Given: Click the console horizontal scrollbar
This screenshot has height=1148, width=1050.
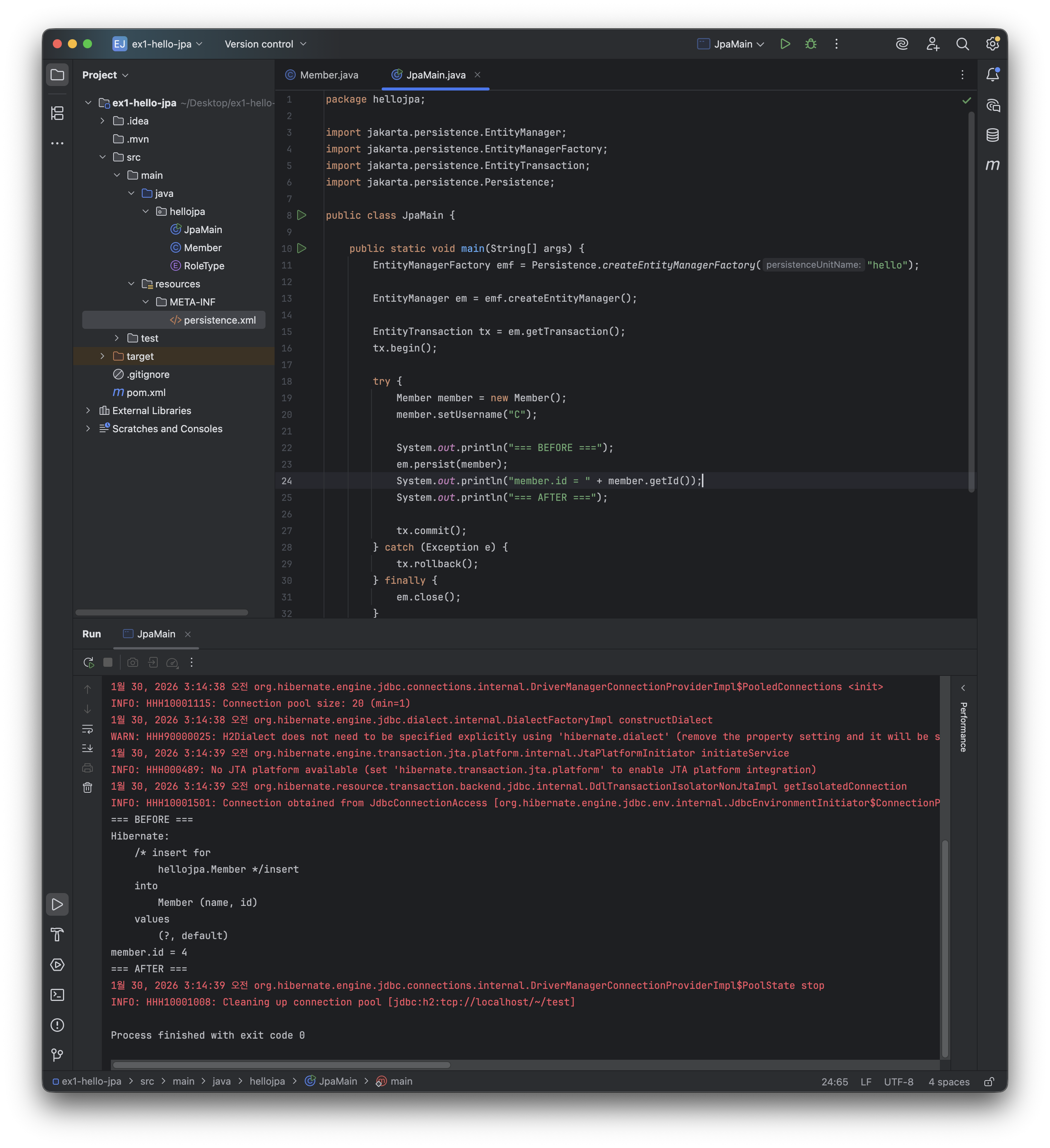Looking at the screenshot, I should point(281,1065).
